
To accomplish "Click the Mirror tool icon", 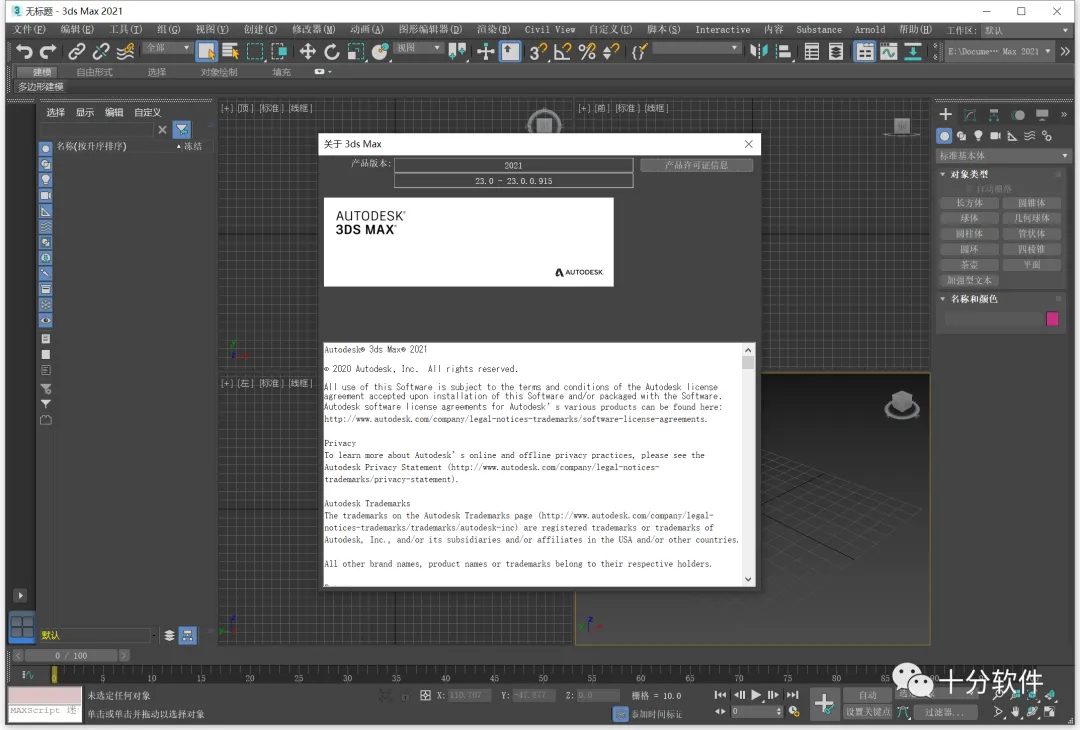I will tap(759, 52).
